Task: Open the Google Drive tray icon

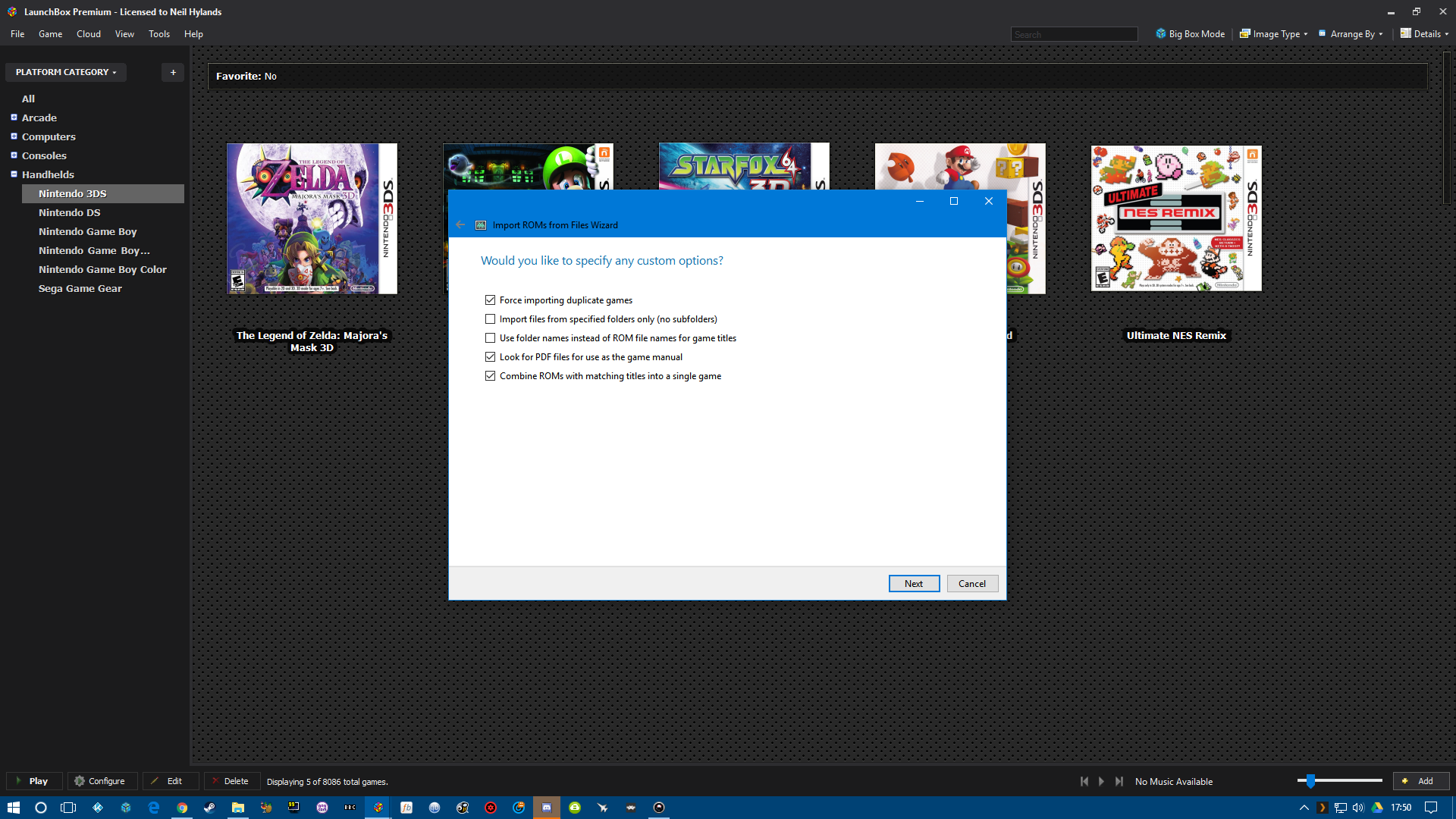Action: [x=1377, y=808]
